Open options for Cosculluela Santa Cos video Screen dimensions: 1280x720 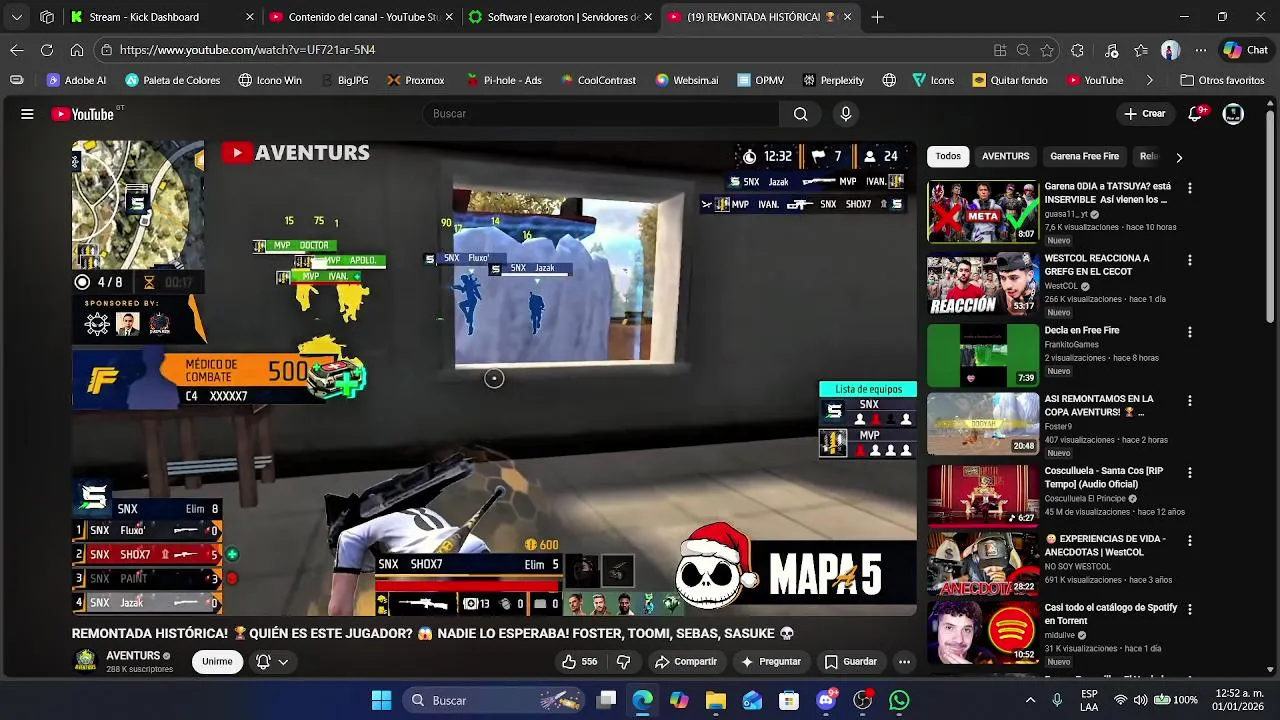tap(1189, 473)
